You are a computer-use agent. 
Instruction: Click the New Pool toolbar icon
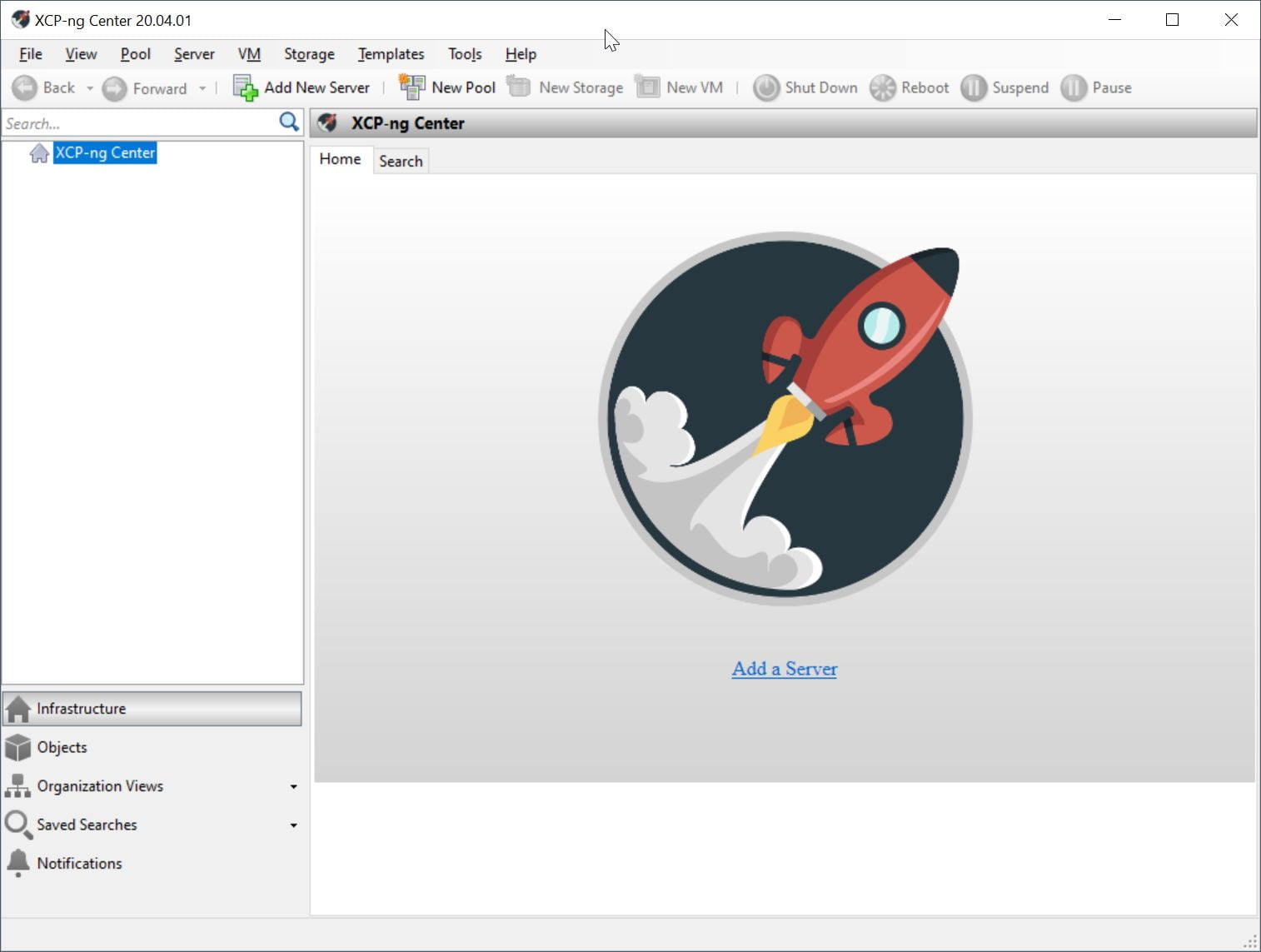(411, 87)
